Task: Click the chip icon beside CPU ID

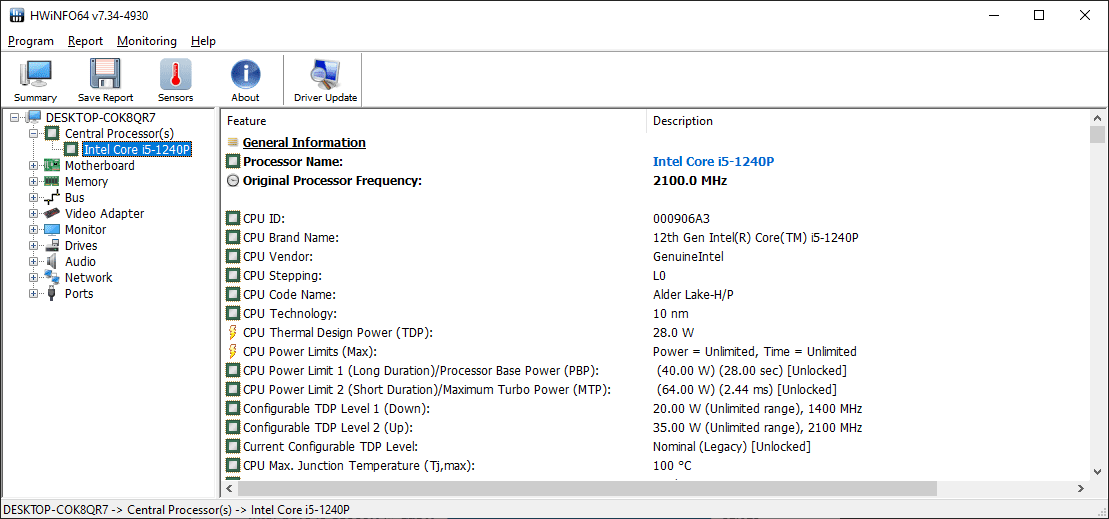Action: coord(233,218)
